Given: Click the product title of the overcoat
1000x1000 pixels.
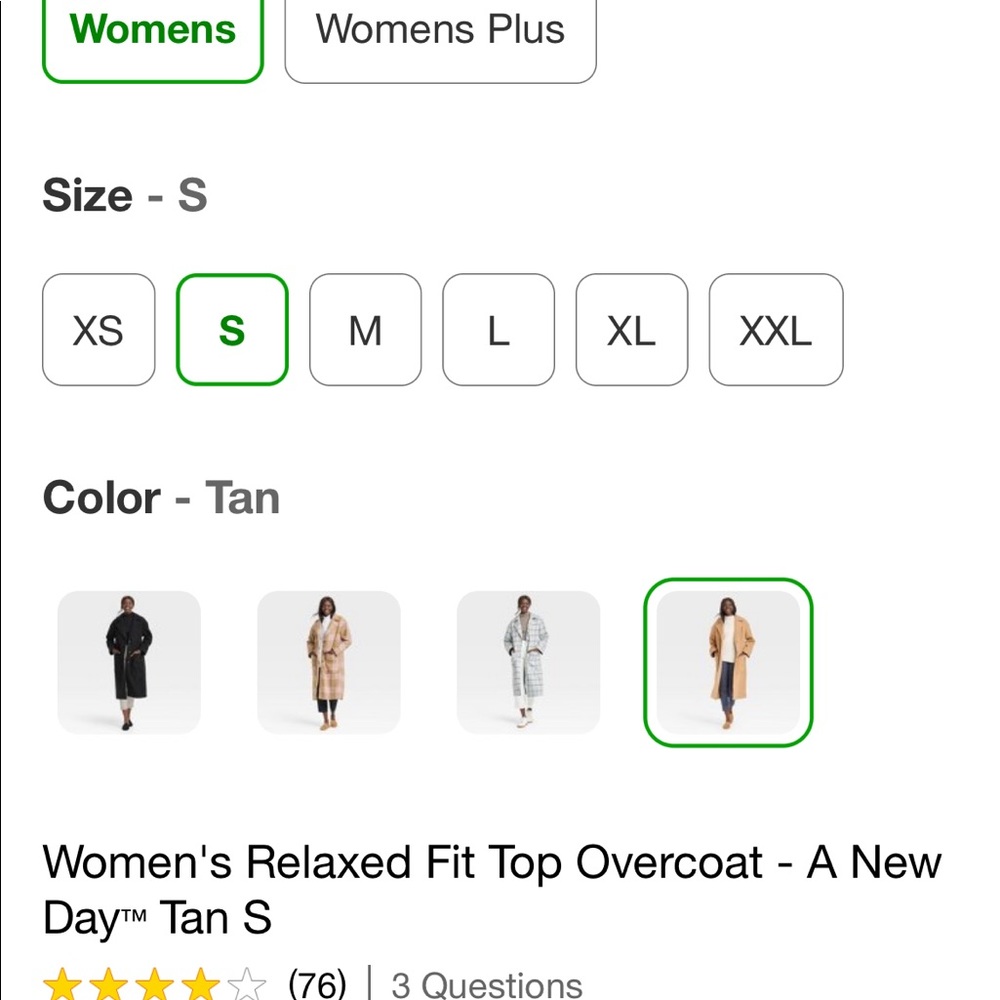Looking at the screenshot, I should [493, 889].
